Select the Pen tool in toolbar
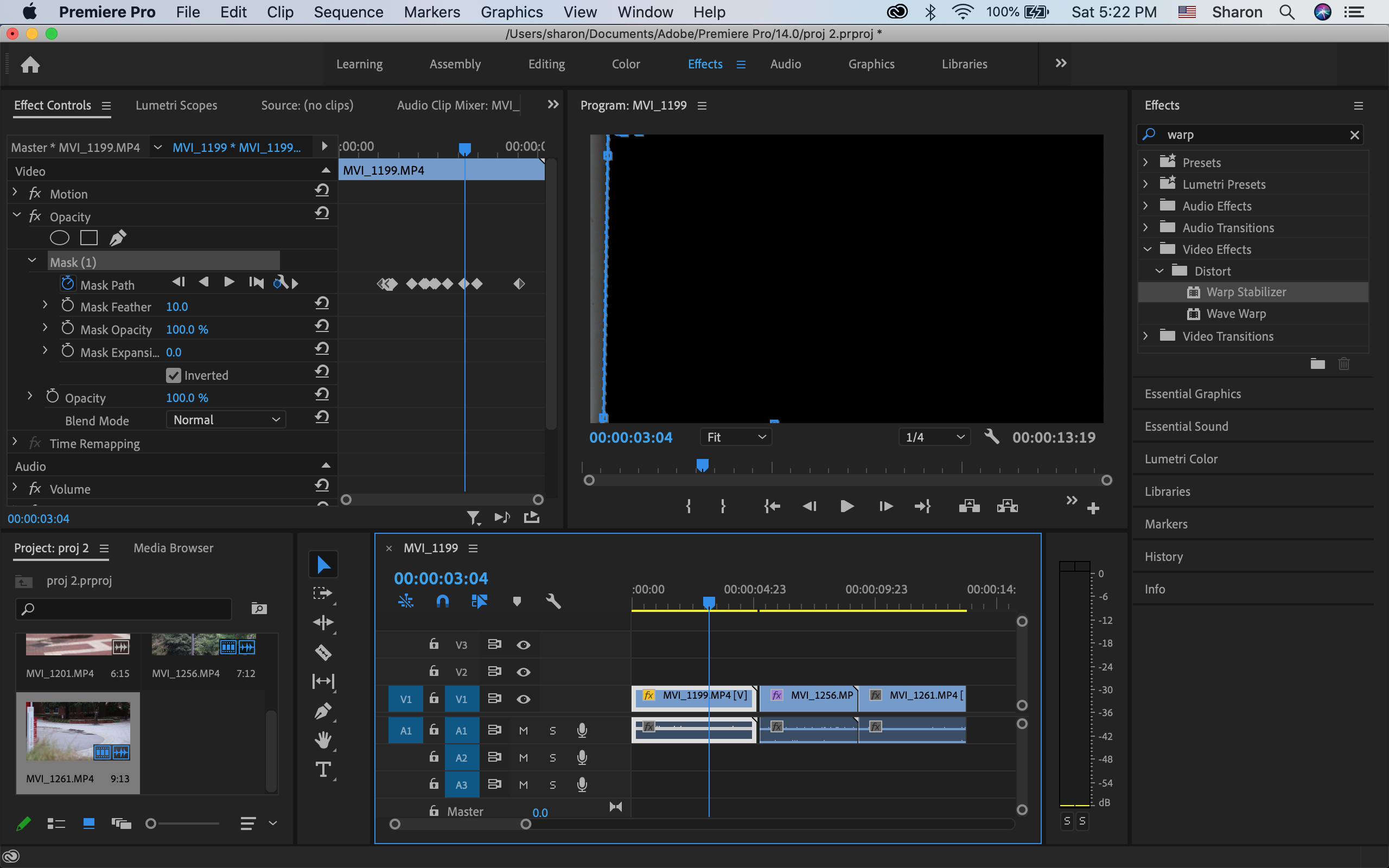 coord(323,711)
